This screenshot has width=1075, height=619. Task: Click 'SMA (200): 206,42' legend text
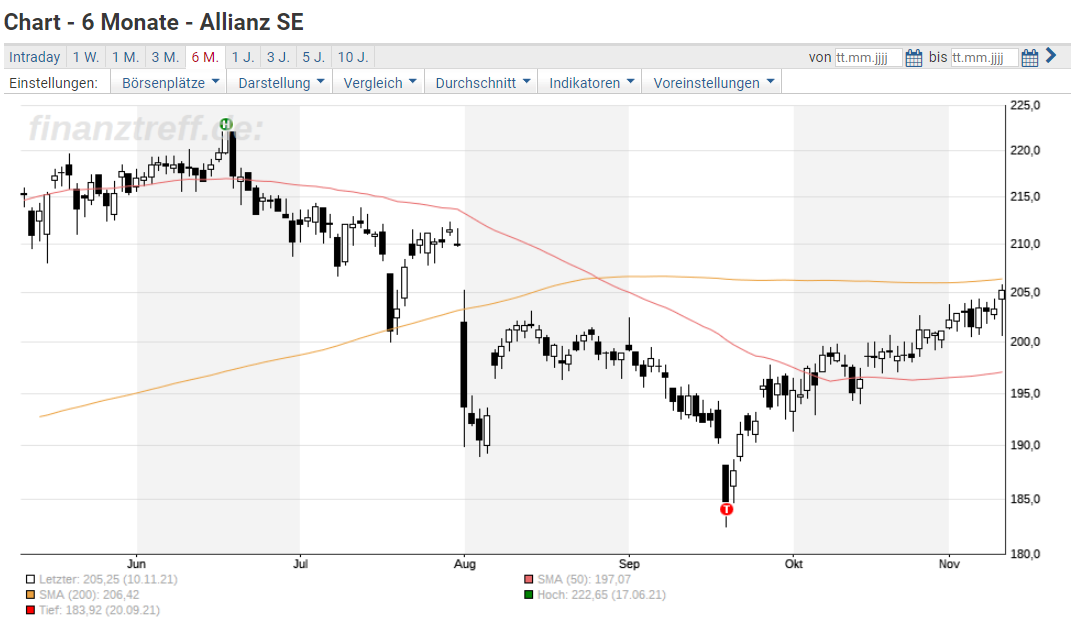pyautogui.click(x=89, y=594)
